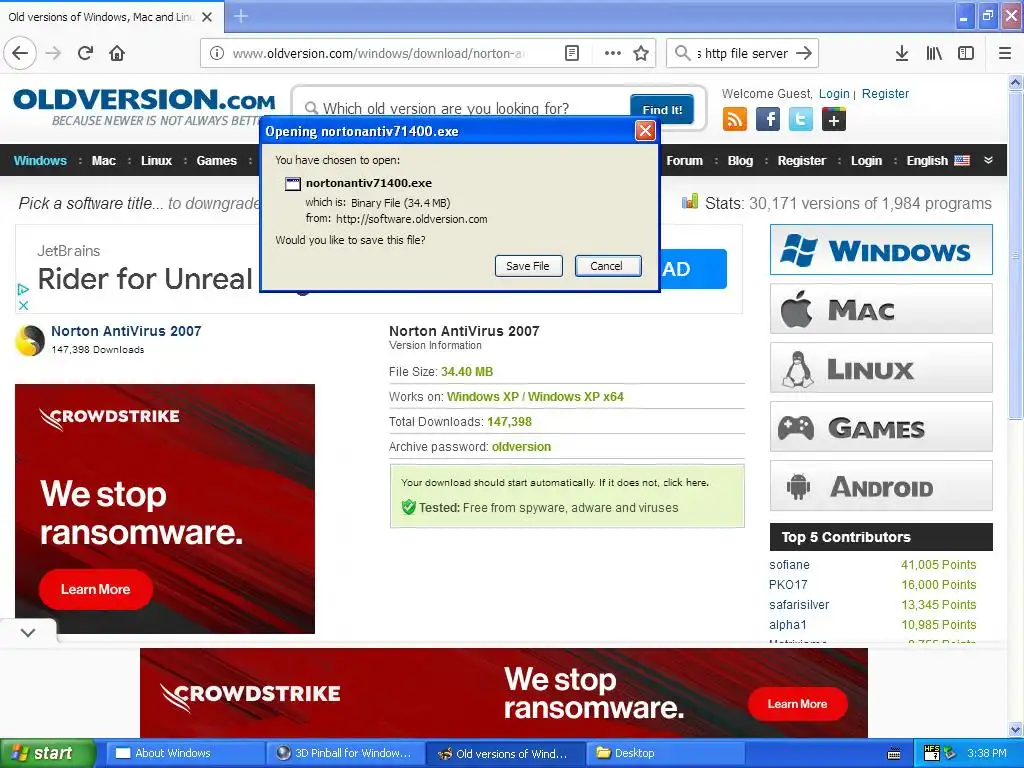The height and width of the screenshot is (768, 1024).
Task: Select the Games platform button in sidebar
Action: click(881, 427)
